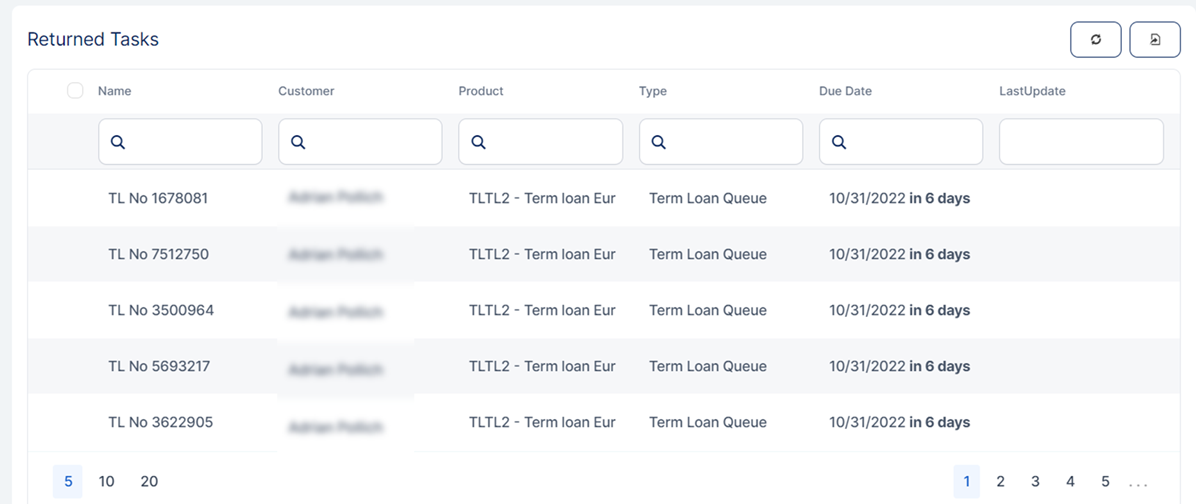Viewport: 1196px width, 504px height.
Task: Select page size of 5 rows
Action: point(68,481)
